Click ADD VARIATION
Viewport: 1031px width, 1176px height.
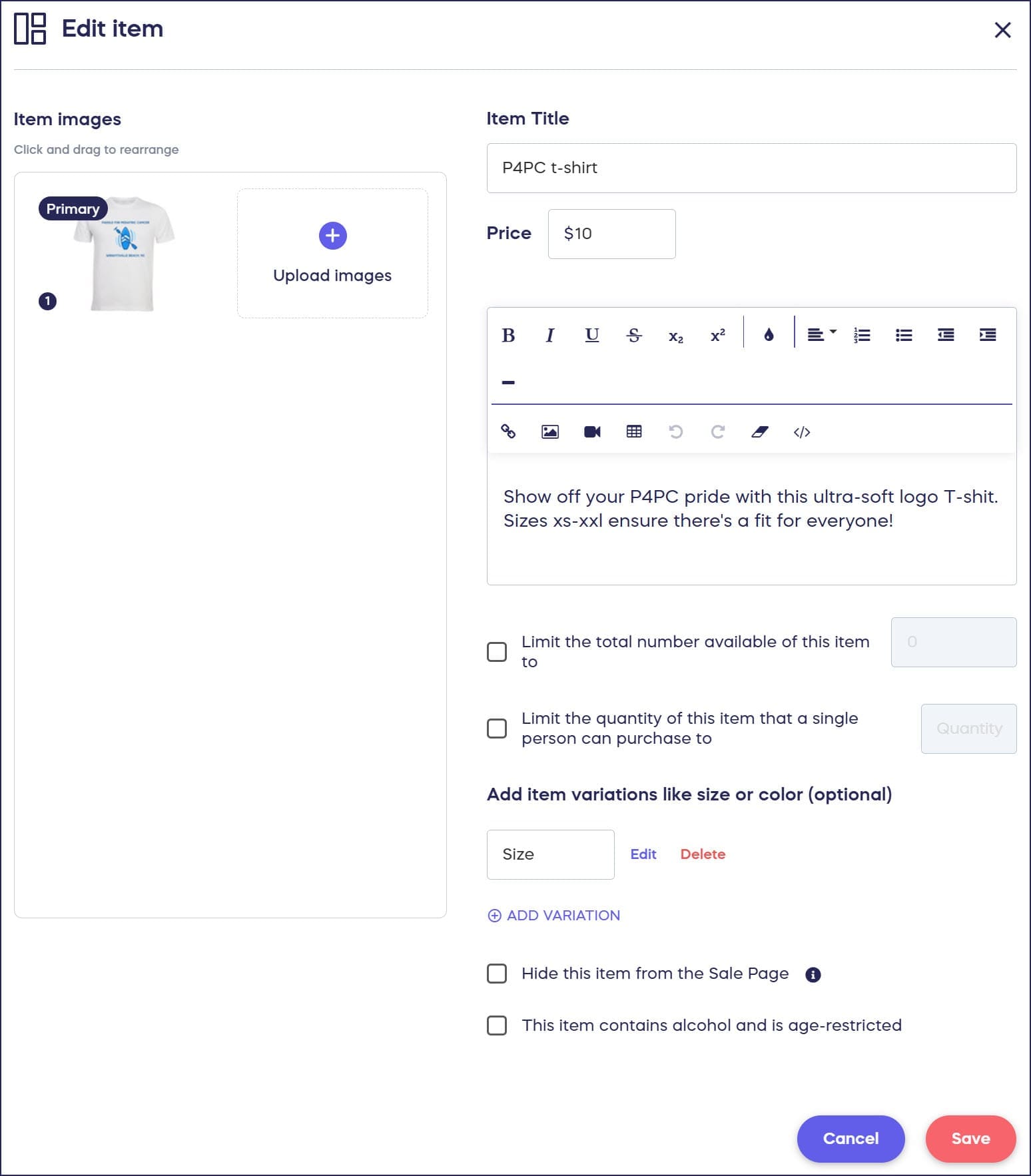click(x=554, y=916)
